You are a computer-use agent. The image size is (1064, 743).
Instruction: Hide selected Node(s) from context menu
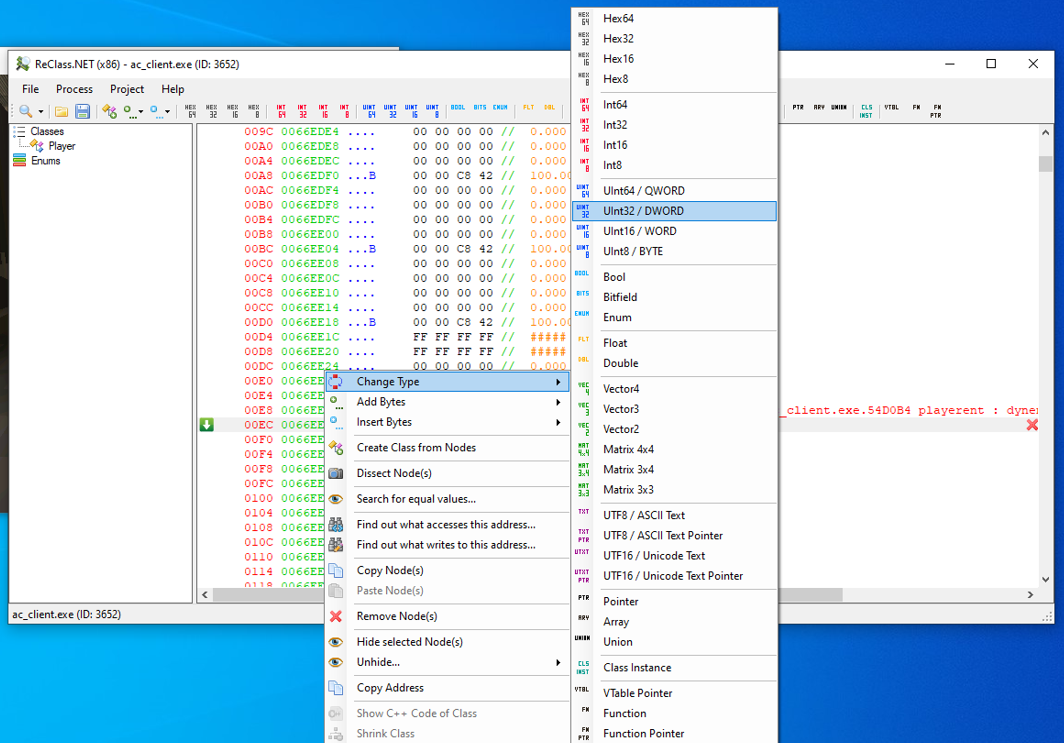(409, 642)
